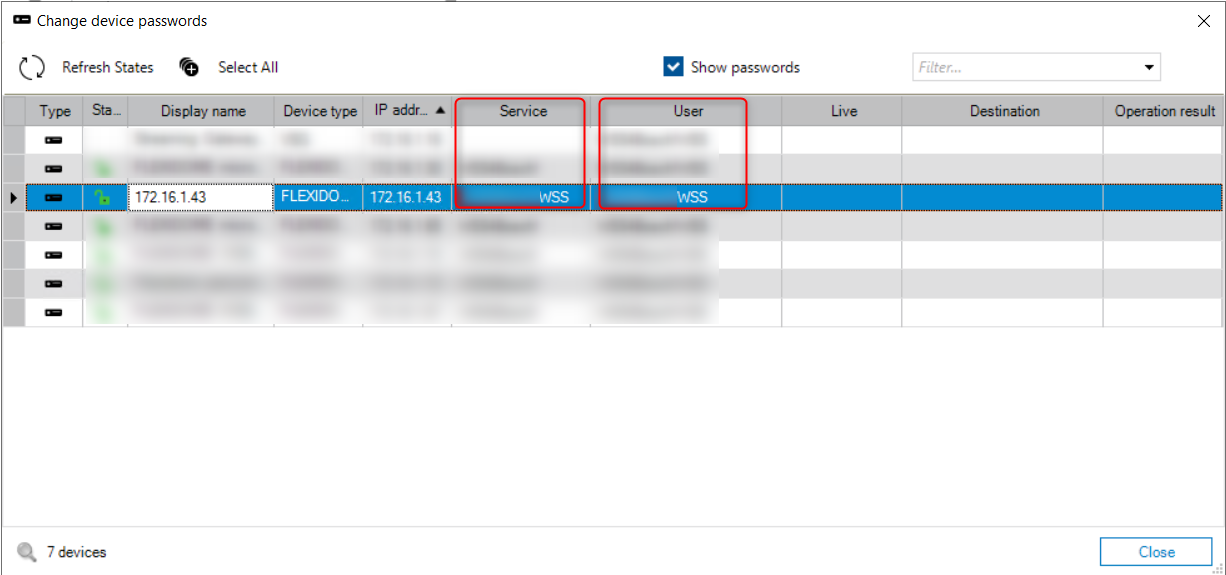Click the Refresh States label
This screenshot has width=1226, height=575.
(108, 68)
